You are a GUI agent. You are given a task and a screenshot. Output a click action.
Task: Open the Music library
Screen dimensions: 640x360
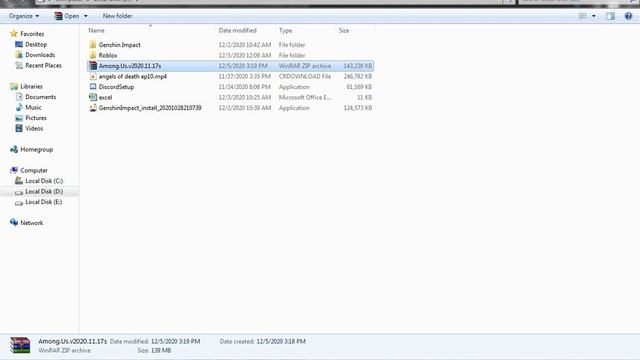coord(33,107)
